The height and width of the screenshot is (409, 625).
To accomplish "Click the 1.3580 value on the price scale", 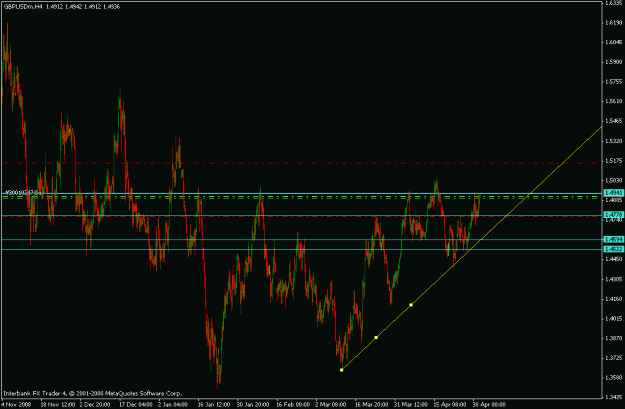I will [x=613, y=377].
